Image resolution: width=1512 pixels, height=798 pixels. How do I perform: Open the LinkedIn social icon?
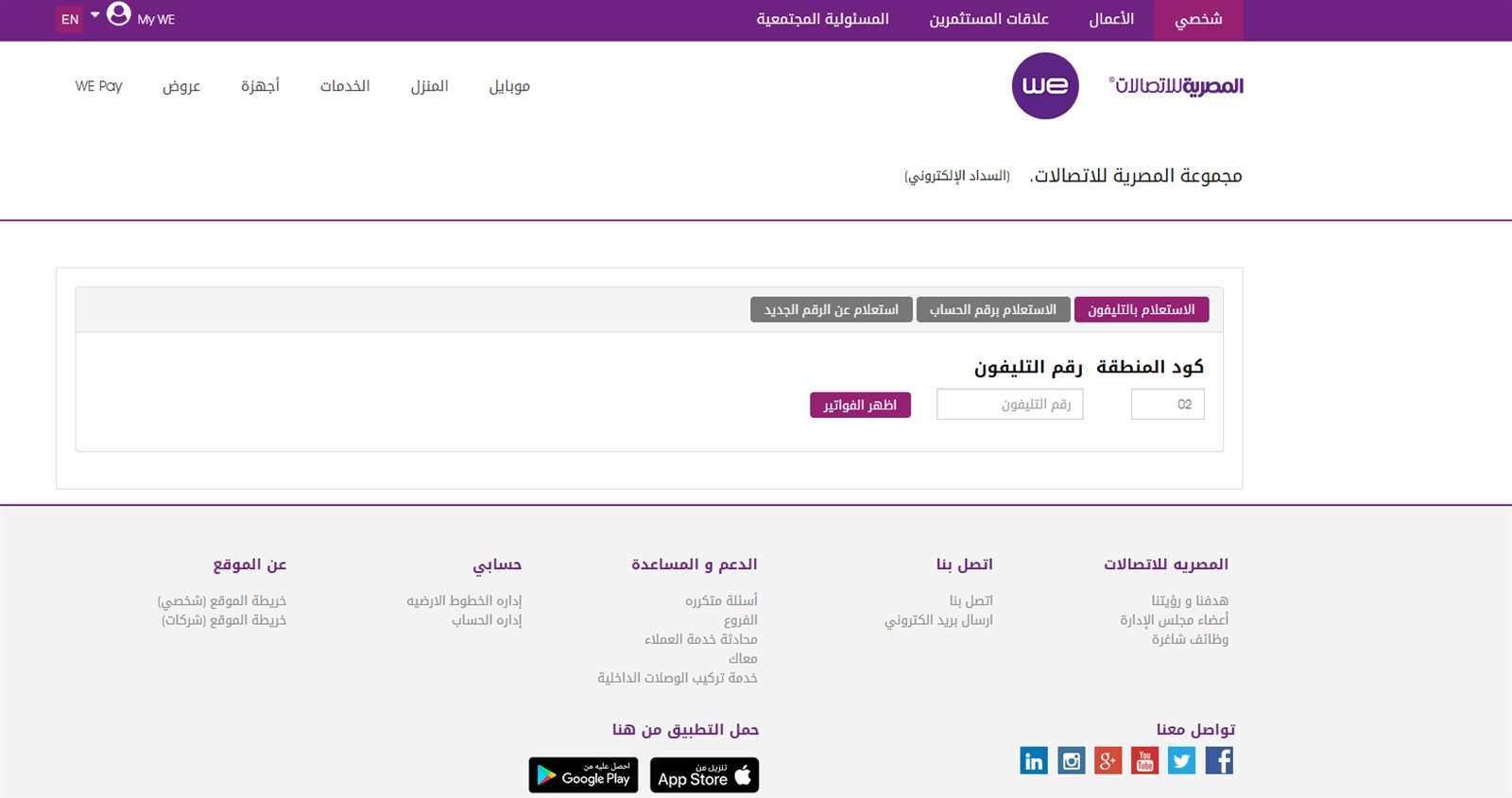click(1034, 760)
